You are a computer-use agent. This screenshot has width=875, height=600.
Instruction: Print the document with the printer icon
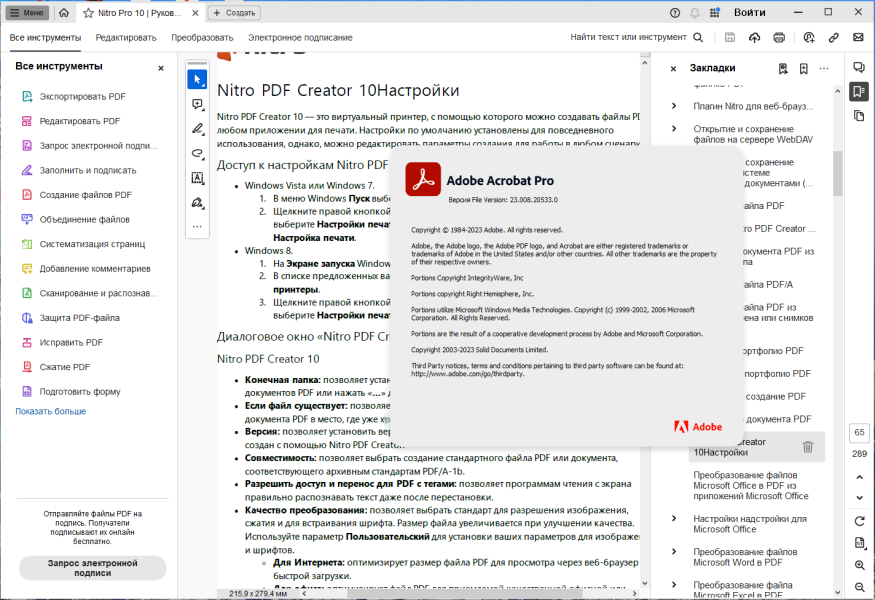point(779,37)
